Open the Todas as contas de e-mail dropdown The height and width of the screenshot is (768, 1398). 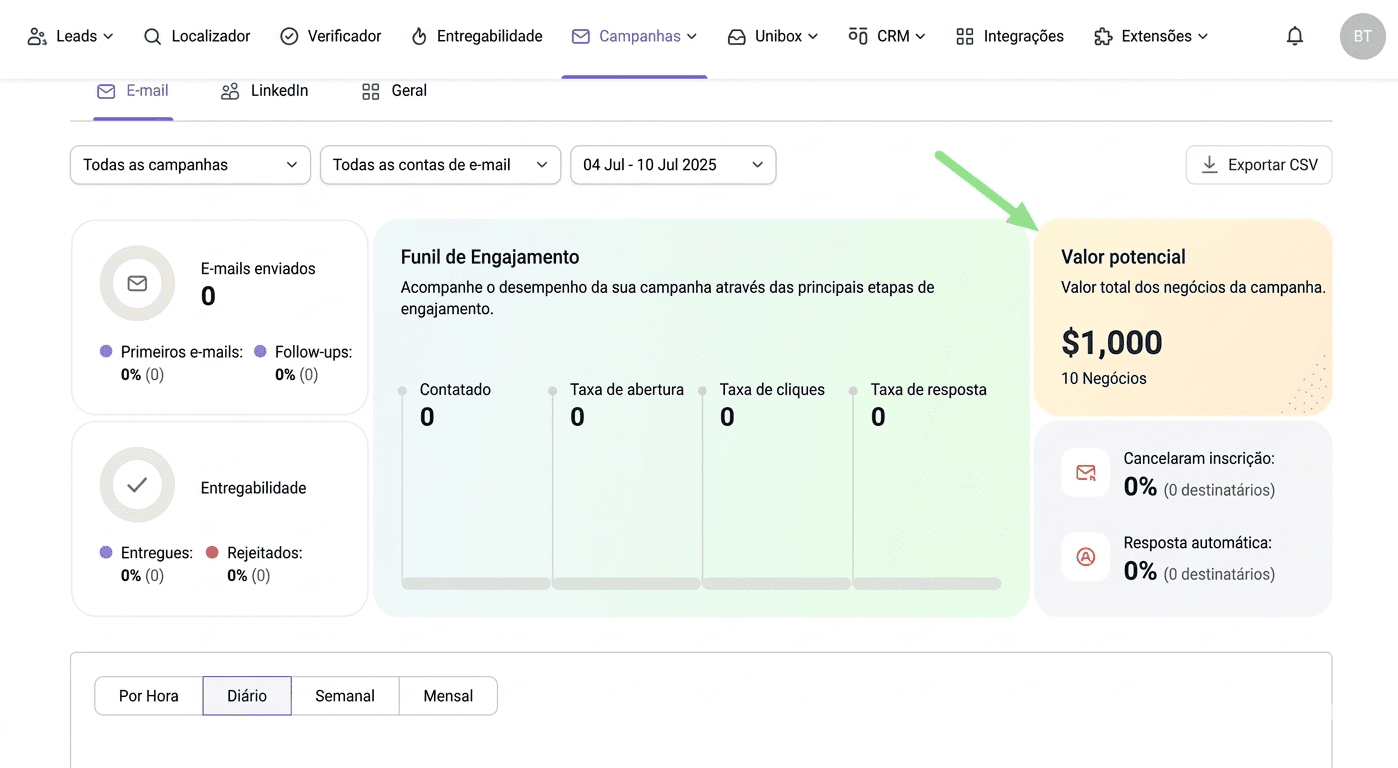440,165
